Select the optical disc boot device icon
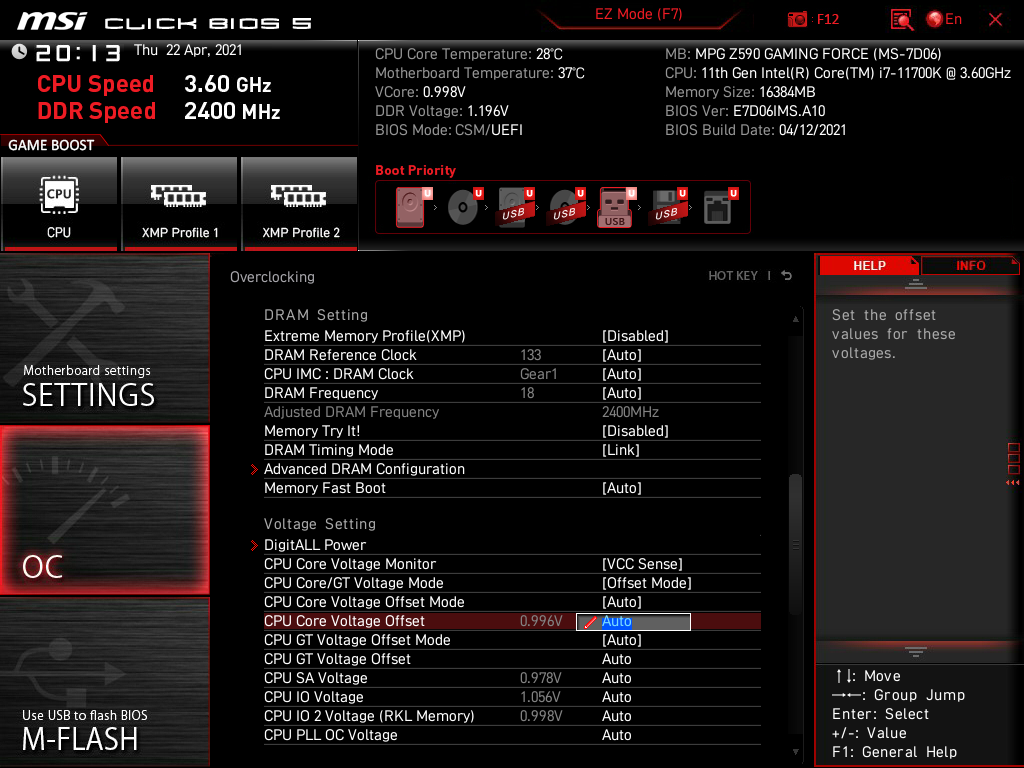This screenshot has width=1024, height=768. 465,207
